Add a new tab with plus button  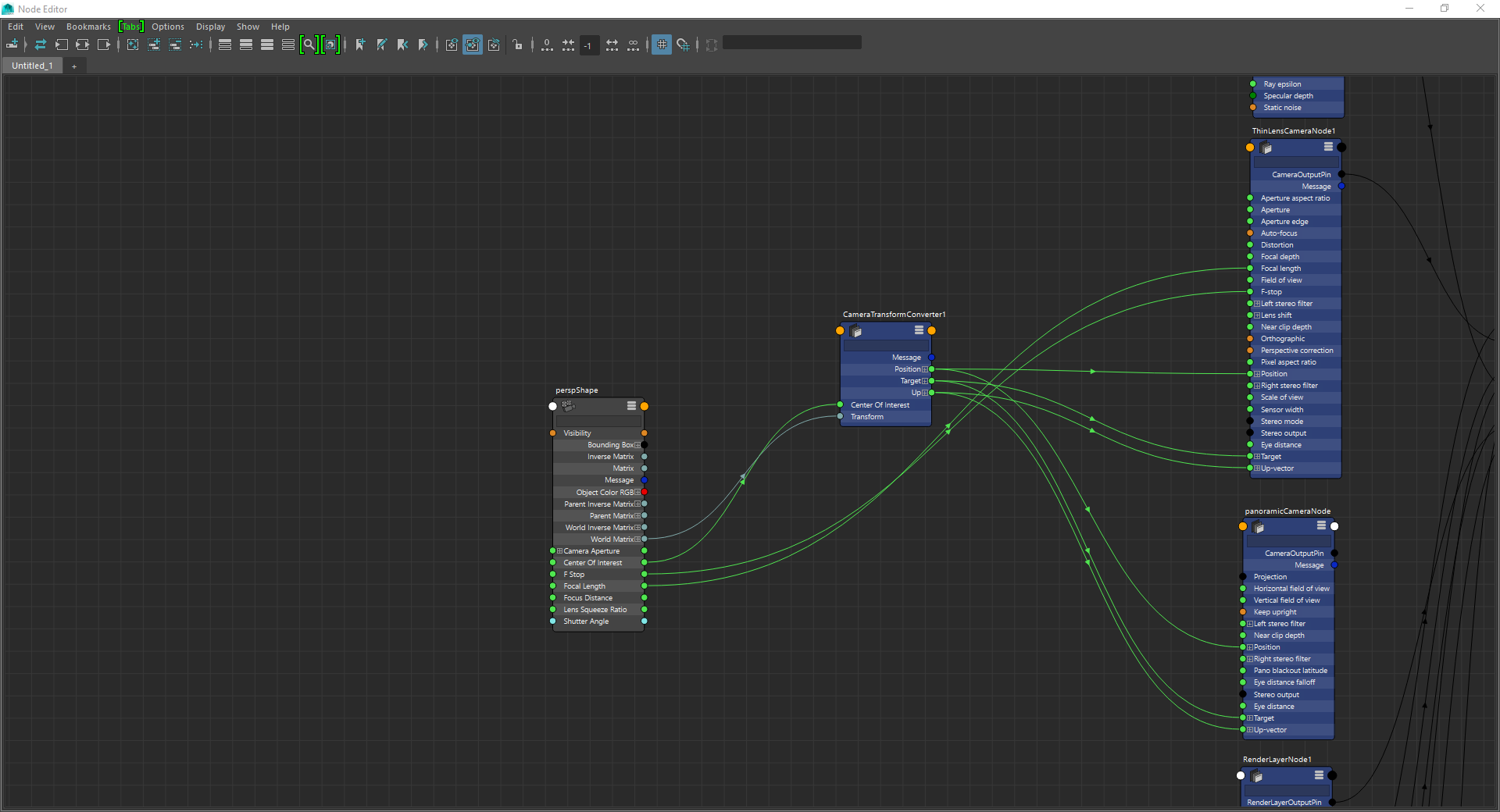(74, 66)
